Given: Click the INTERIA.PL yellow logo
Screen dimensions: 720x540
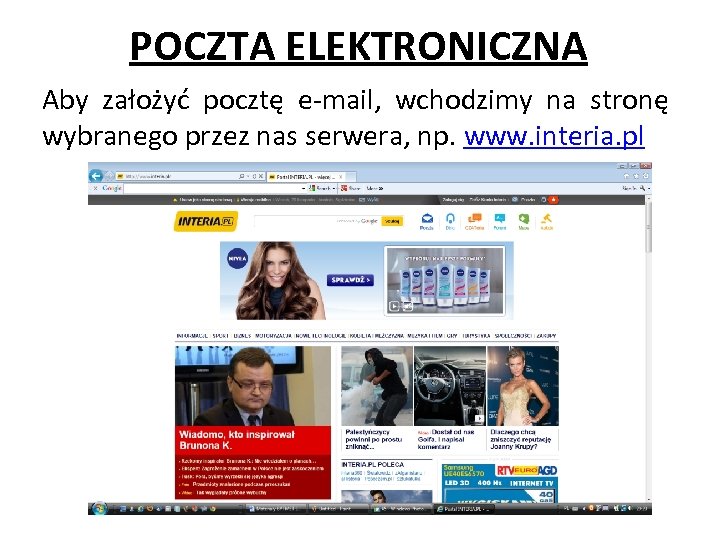Looking at the screenshot, I should tap(206, 221).
